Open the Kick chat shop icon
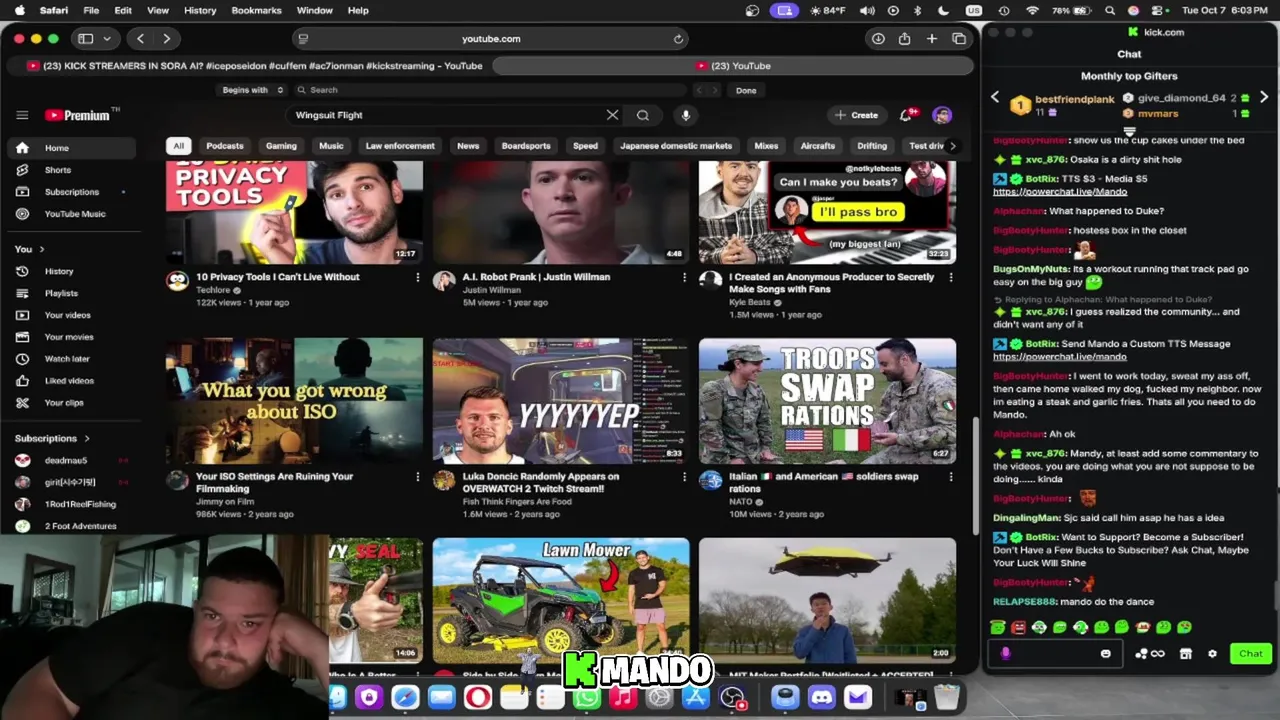This screenshot has width=1280, height=720. tap(1185, 654)
